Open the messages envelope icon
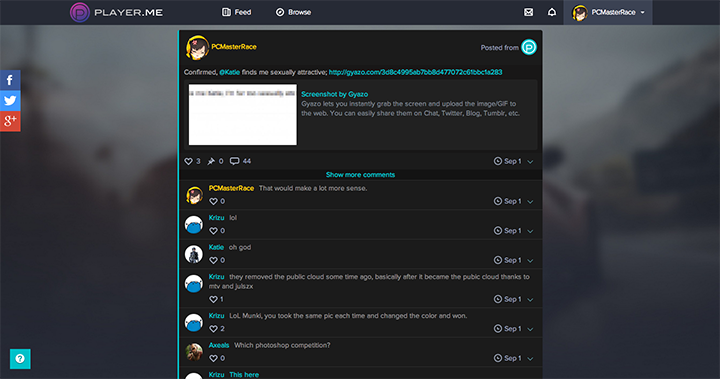 529,12
